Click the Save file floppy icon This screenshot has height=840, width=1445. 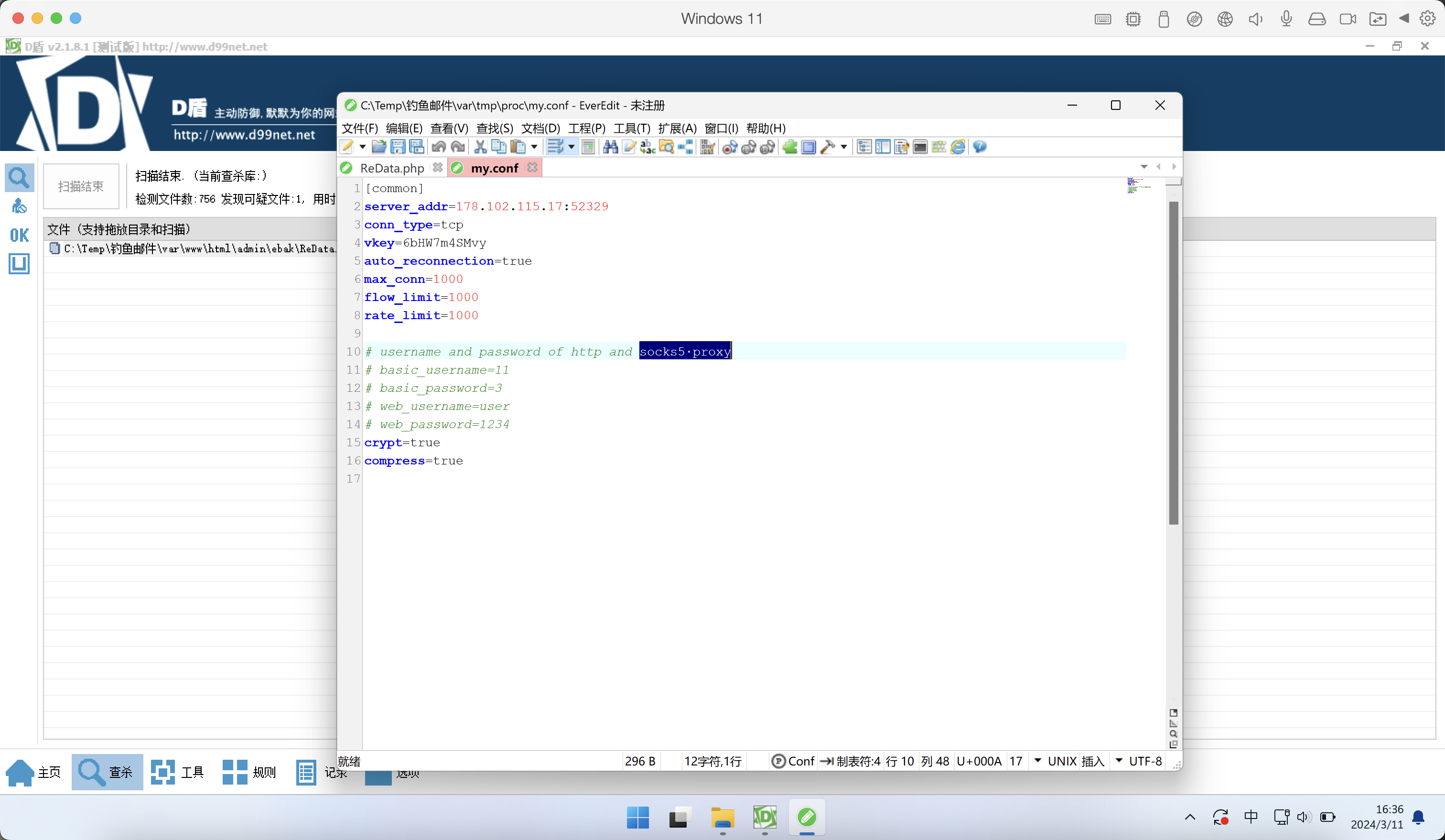click(x=398, y=147)
